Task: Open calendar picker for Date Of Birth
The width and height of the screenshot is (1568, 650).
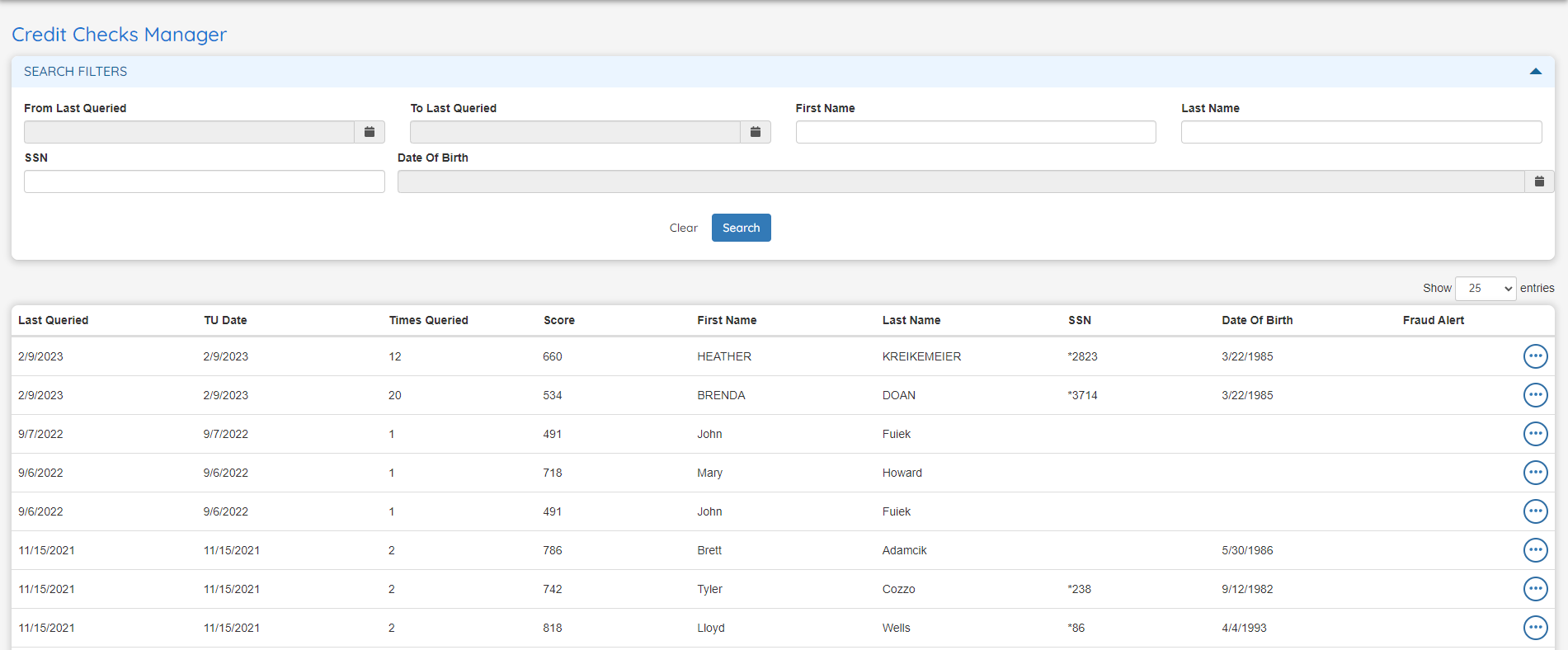Action: click(x=1539, y=181)
